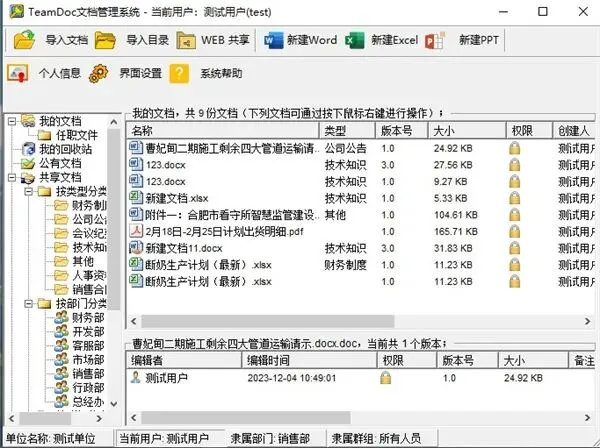Click the 新建Excel icon
Viewport: 600px width, 448px height.
pyautogui.click(x=355, y=40)
